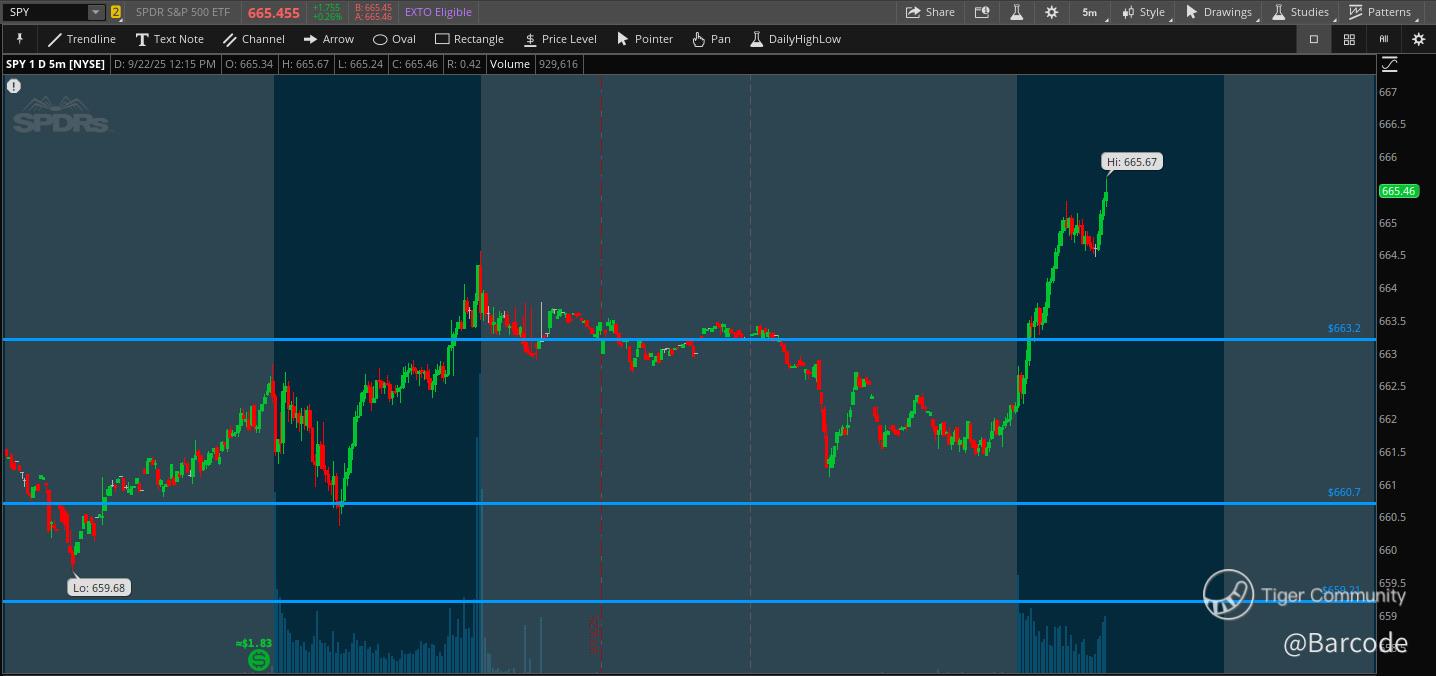The image size is (1436, 676).
Task: Select the grid chart layout icon
Action: pyautogui.click(x=1349, y=39)
